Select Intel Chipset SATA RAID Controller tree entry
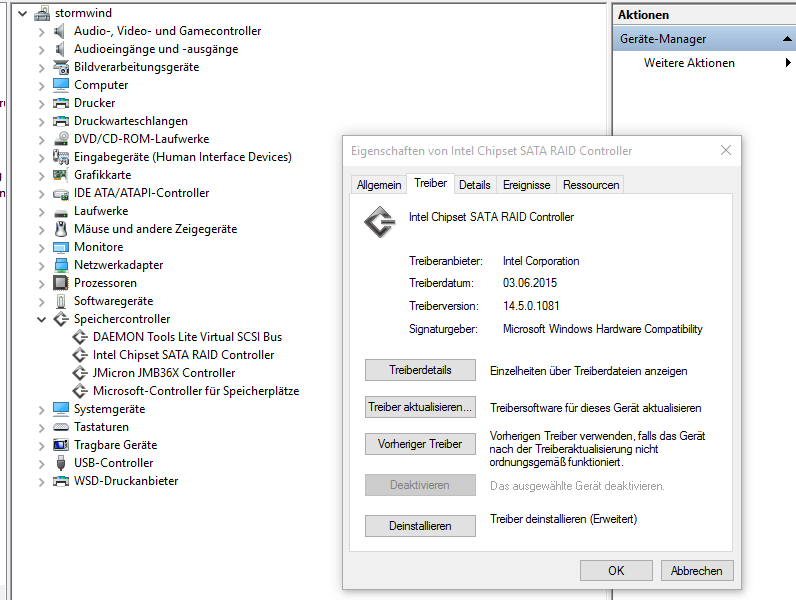Image resolution: width=796 pixels, height=600 pixels. click(x=183, y=355)
